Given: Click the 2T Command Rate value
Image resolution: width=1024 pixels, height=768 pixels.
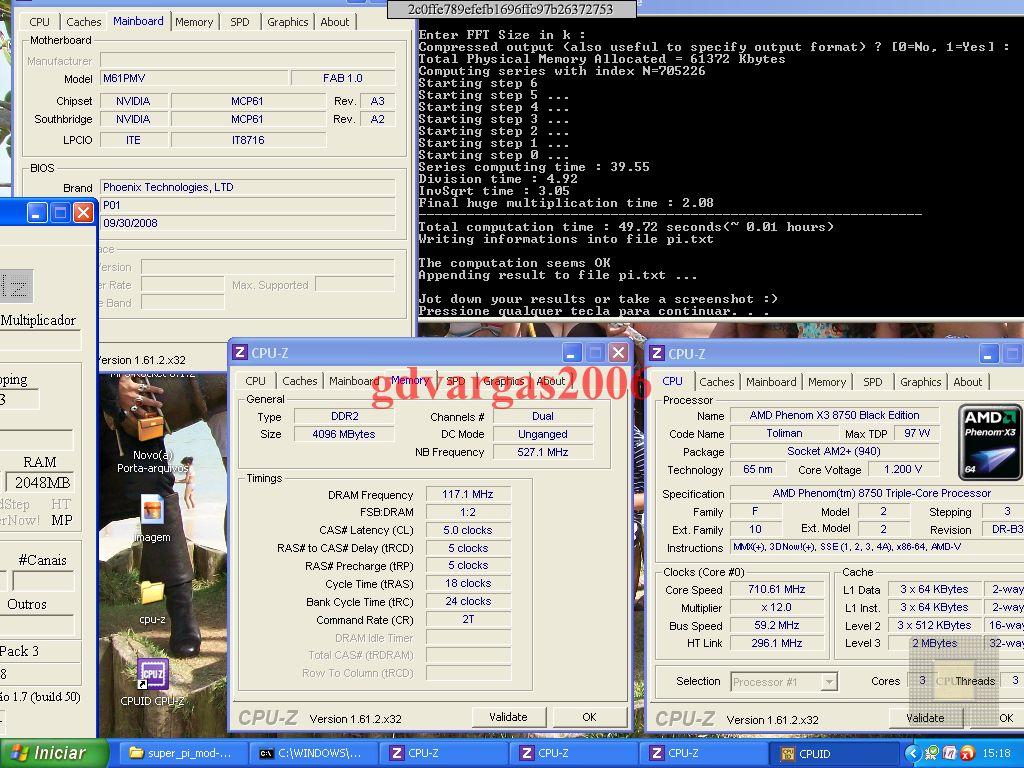Looking at the screenshot, I should [x=468, y=619].
